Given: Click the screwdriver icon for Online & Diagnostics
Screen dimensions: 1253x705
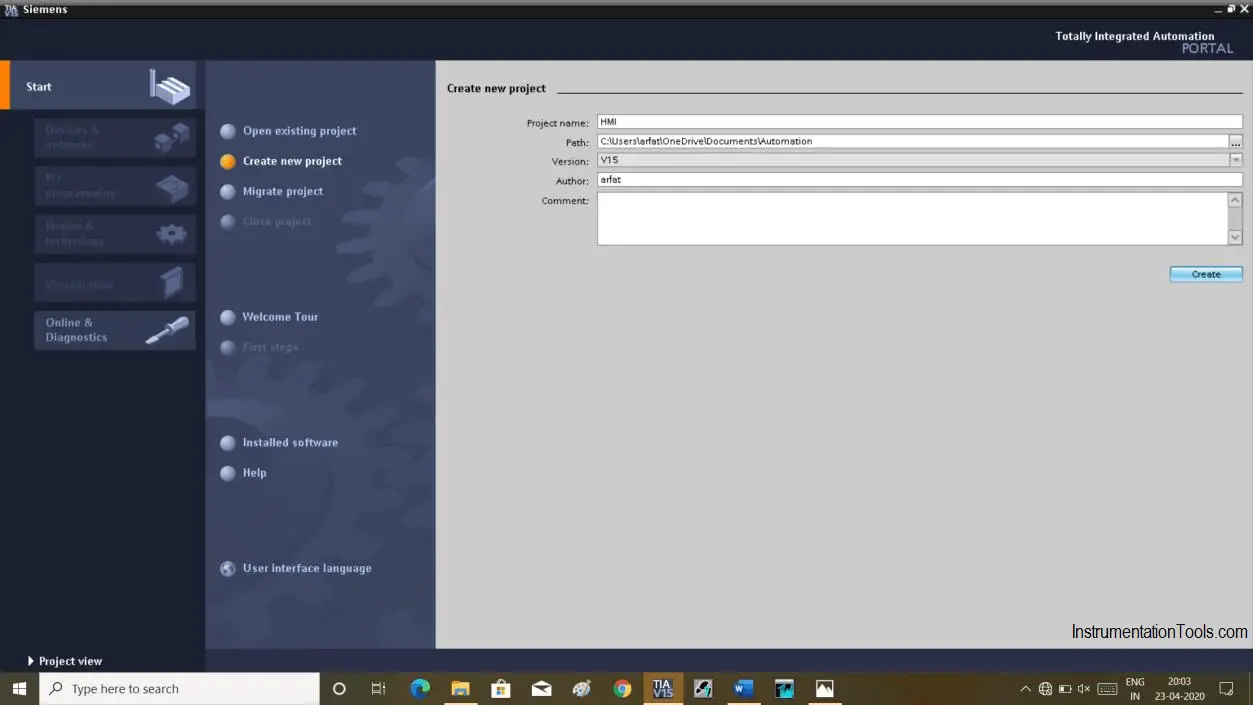Looking at the screenshot, I should click(167, 331).
